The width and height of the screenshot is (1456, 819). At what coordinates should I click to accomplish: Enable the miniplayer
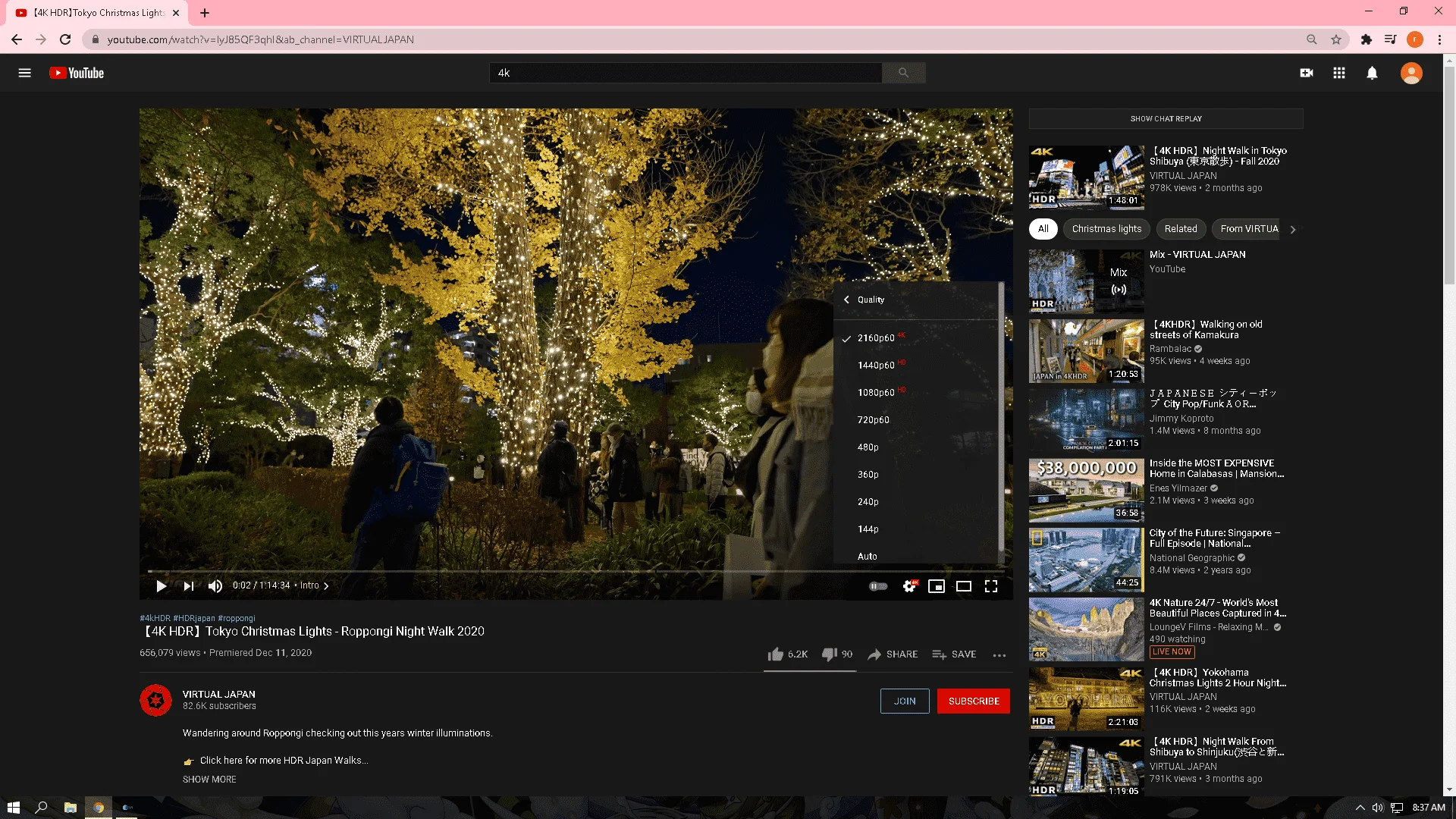coord(937,586)
